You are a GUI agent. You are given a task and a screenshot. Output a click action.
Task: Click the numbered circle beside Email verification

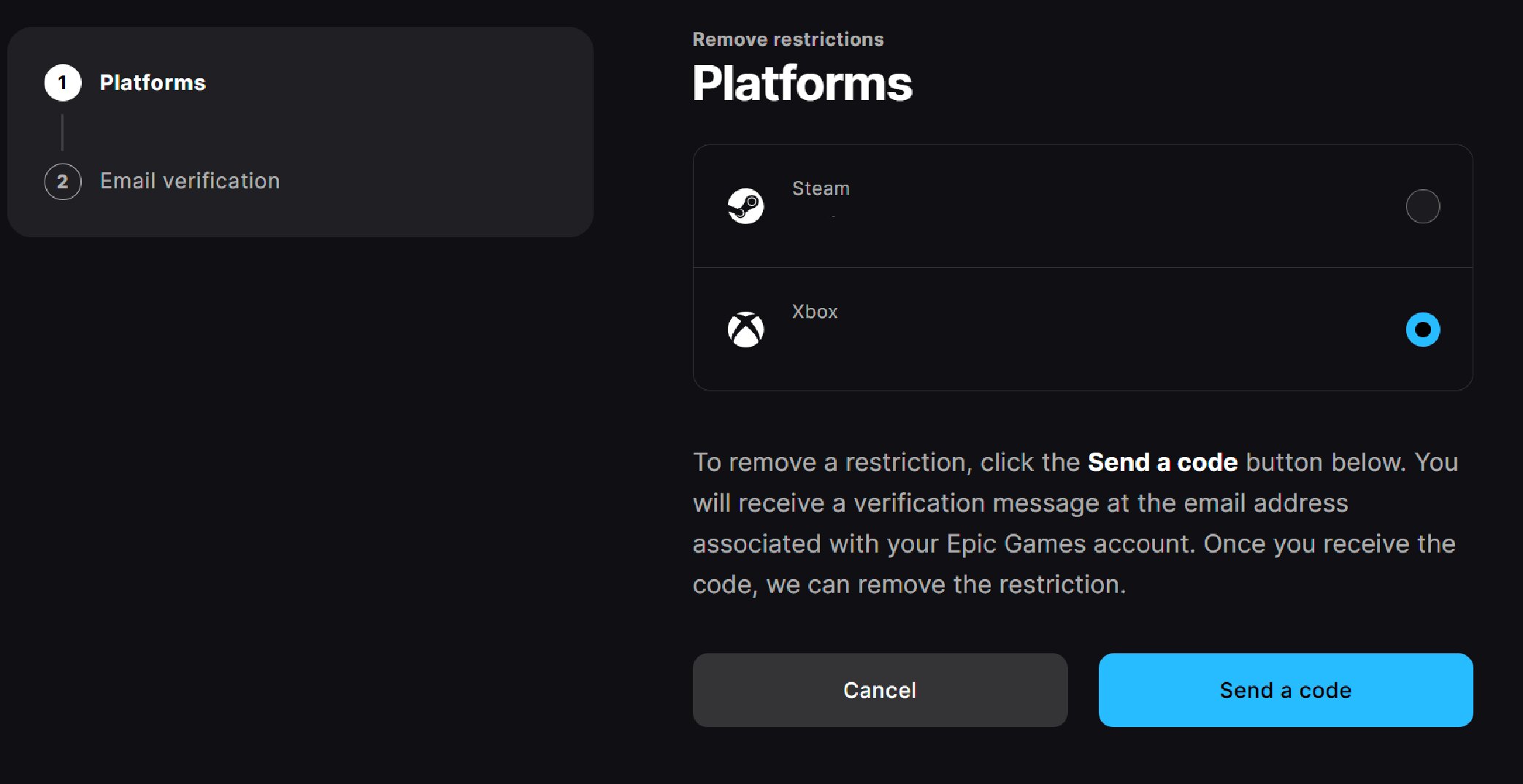tap(63, 181)
